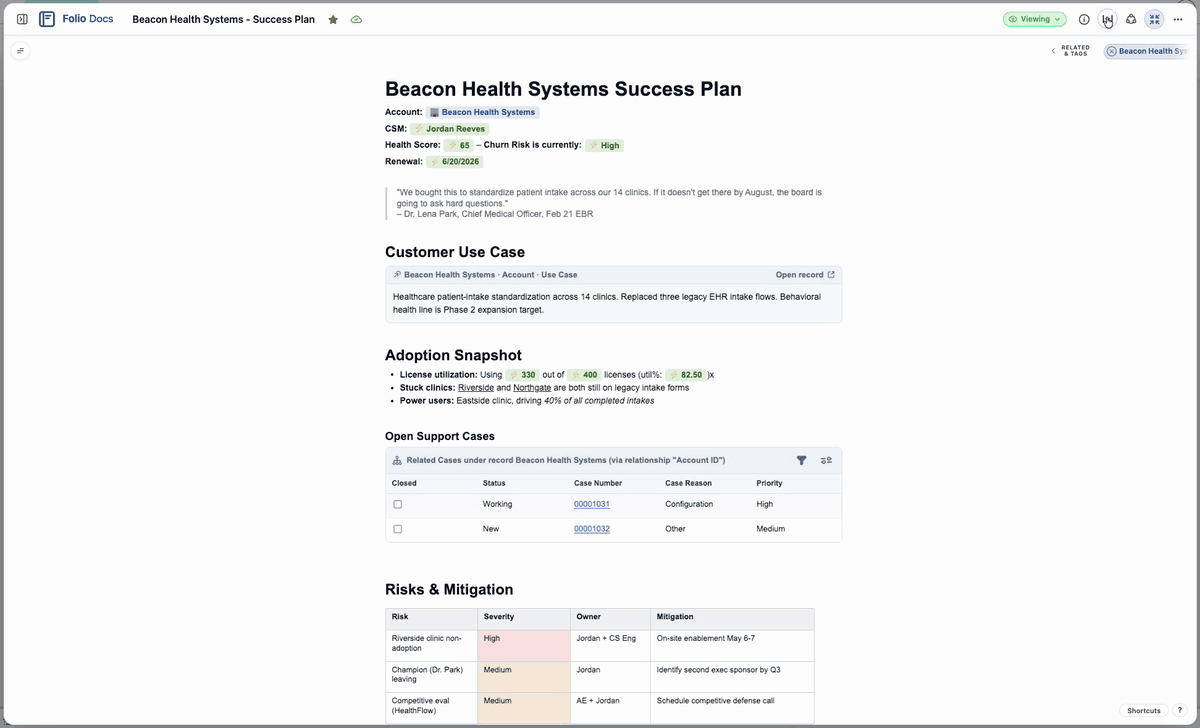
Task: Click the analytics chart icon in the header
Action: [1107, 19]
